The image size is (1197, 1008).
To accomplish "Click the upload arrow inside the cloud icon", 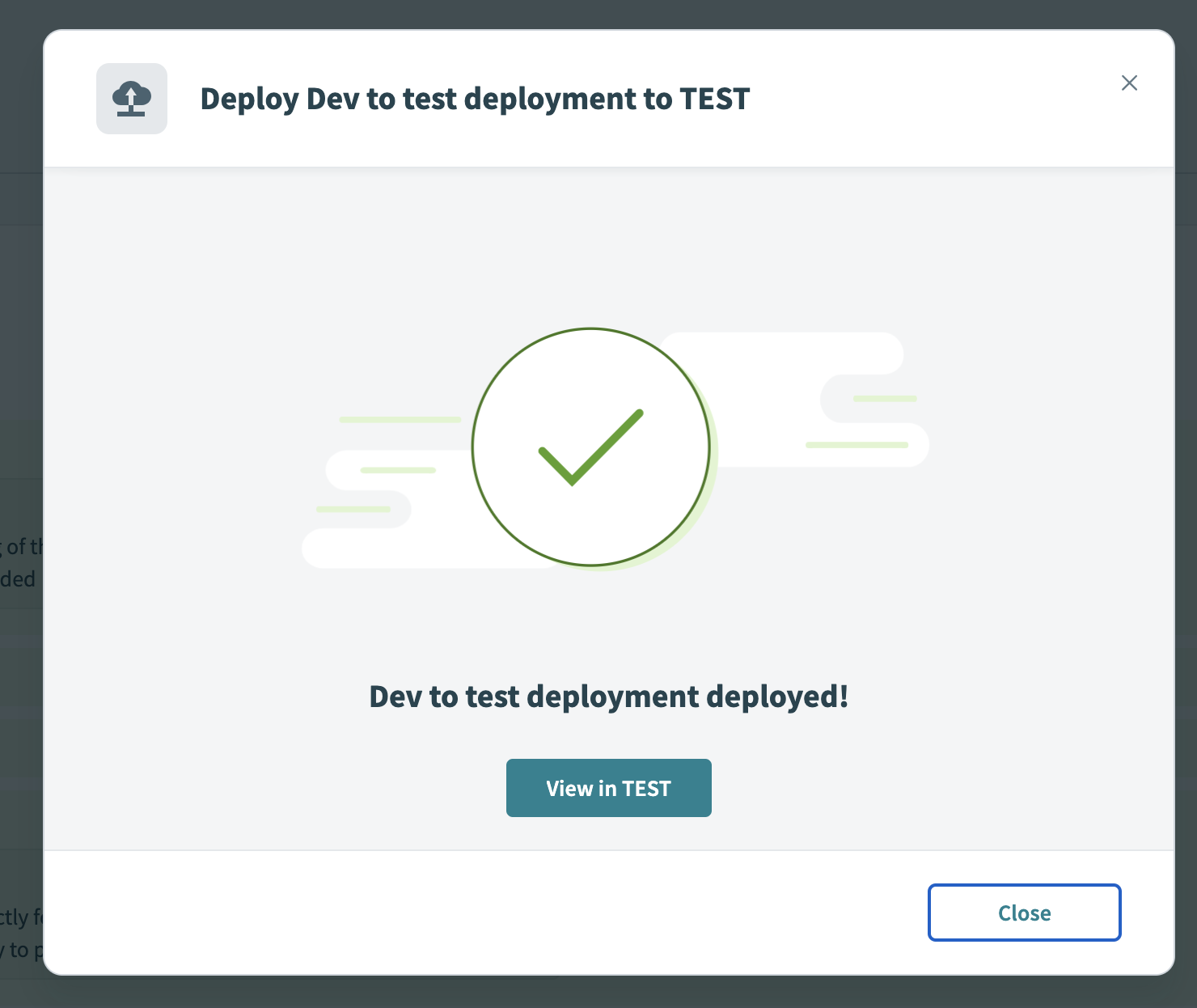I will (x=131, y=95).
